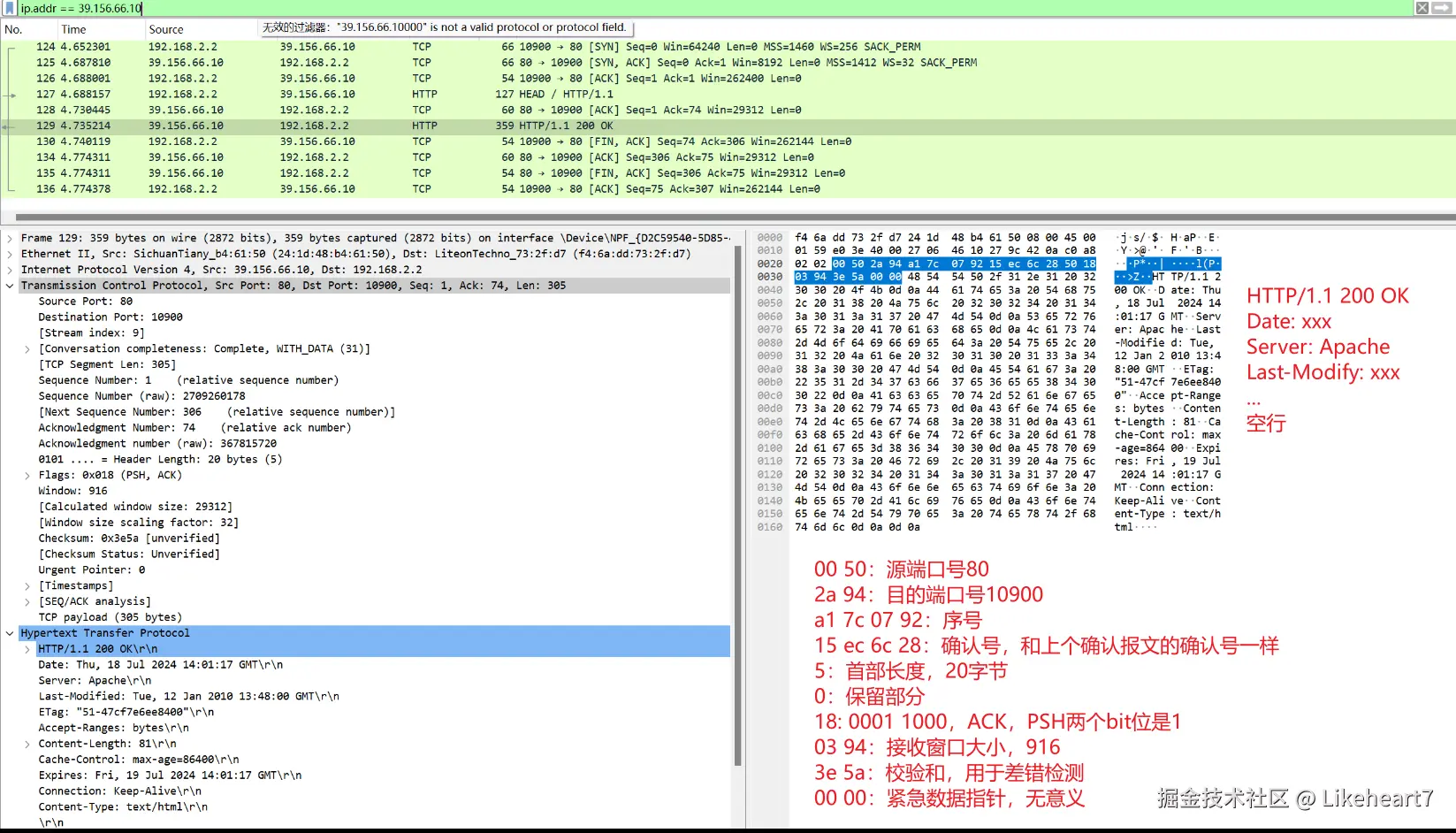Screen dimensions: 1456x833
Task: Expand the [Timestamps] node
Action: coord(27,585)
